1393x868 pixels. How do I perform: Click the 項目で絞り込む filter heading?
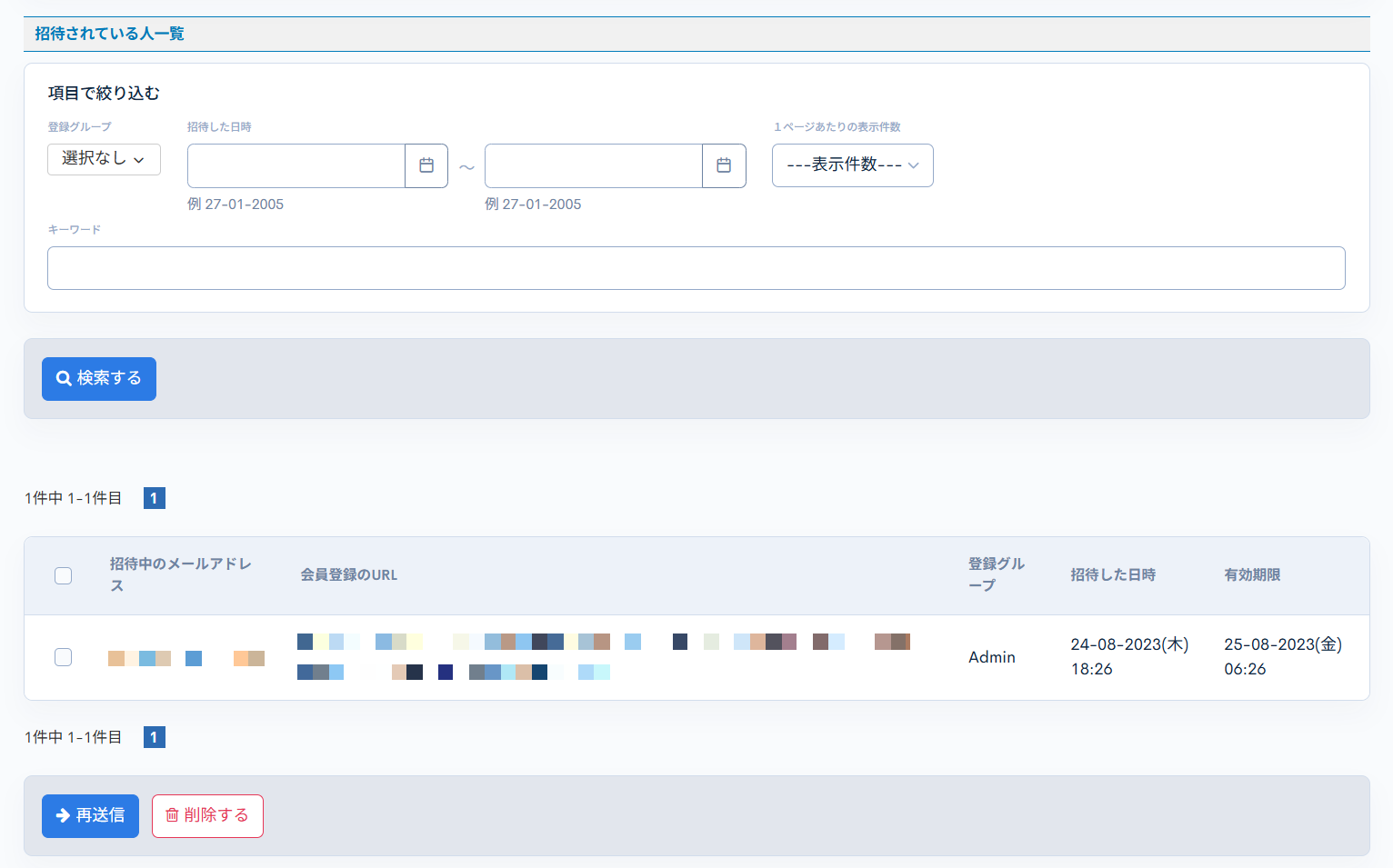click(x=104, y=93)
